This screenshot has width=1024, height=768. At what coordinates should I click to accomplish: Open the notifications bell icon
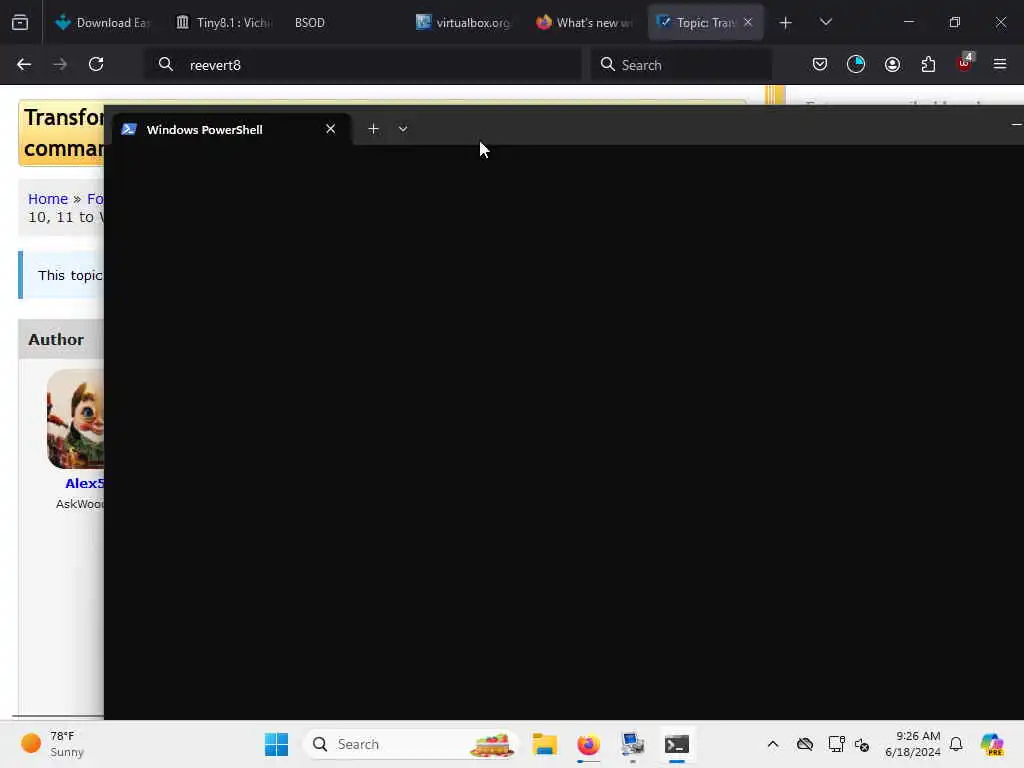point(956,744)
